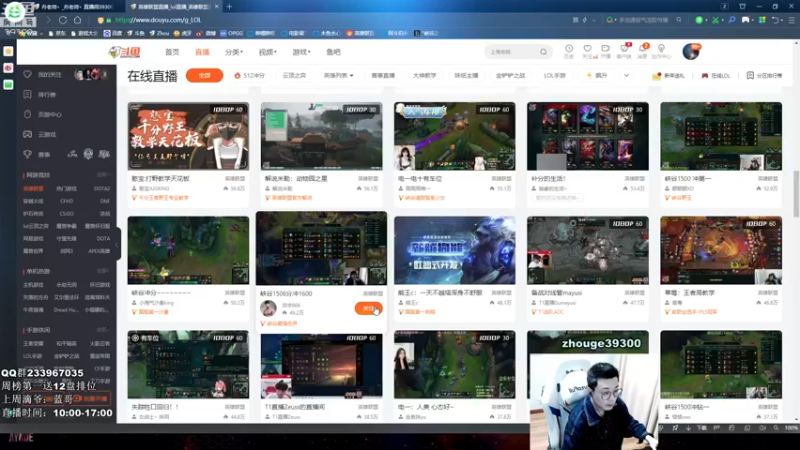Open the 消息 notifications bell icon

click(x=642, y=51)
